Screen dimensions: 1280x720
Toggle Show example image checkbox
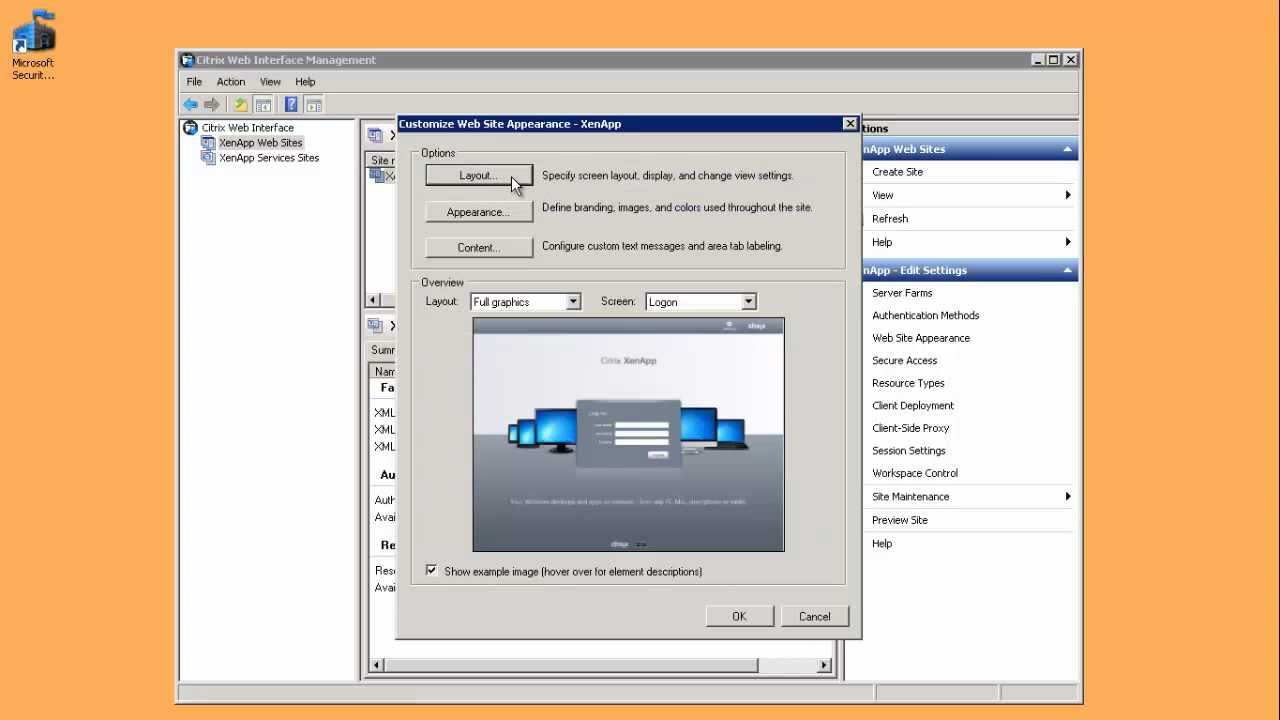431,570
